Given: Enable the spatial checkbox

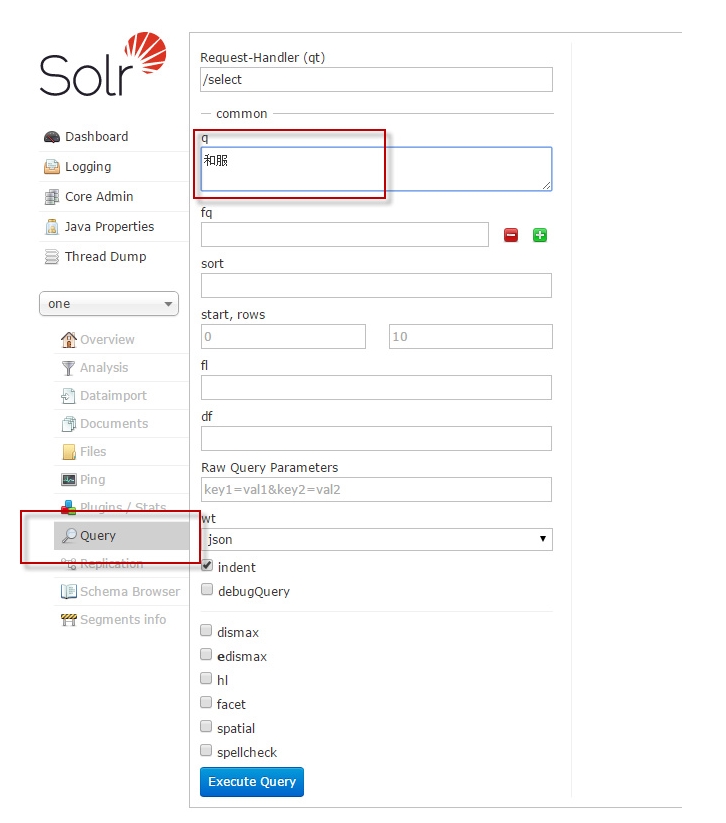Looking at the screenshot, I should [206, 726].
